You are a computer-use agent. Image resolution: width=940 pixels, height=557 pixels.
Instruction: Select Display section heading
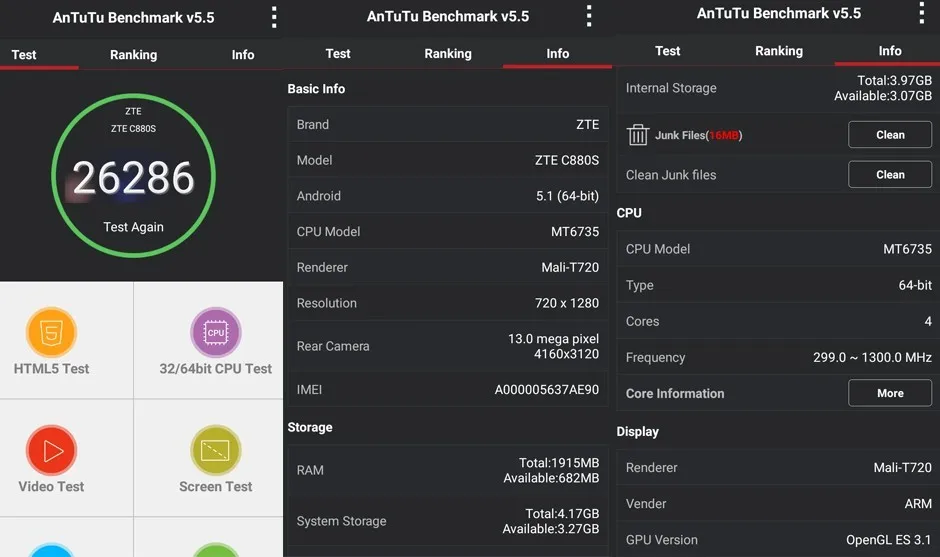click(x=637, y=432)
